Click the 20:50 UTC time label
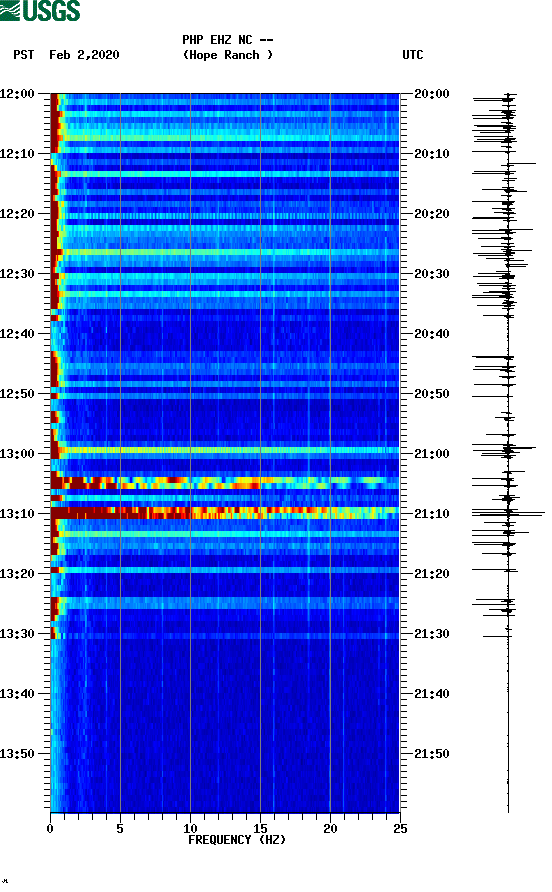Viewport: 552px width, 892px height. point(431,394)
